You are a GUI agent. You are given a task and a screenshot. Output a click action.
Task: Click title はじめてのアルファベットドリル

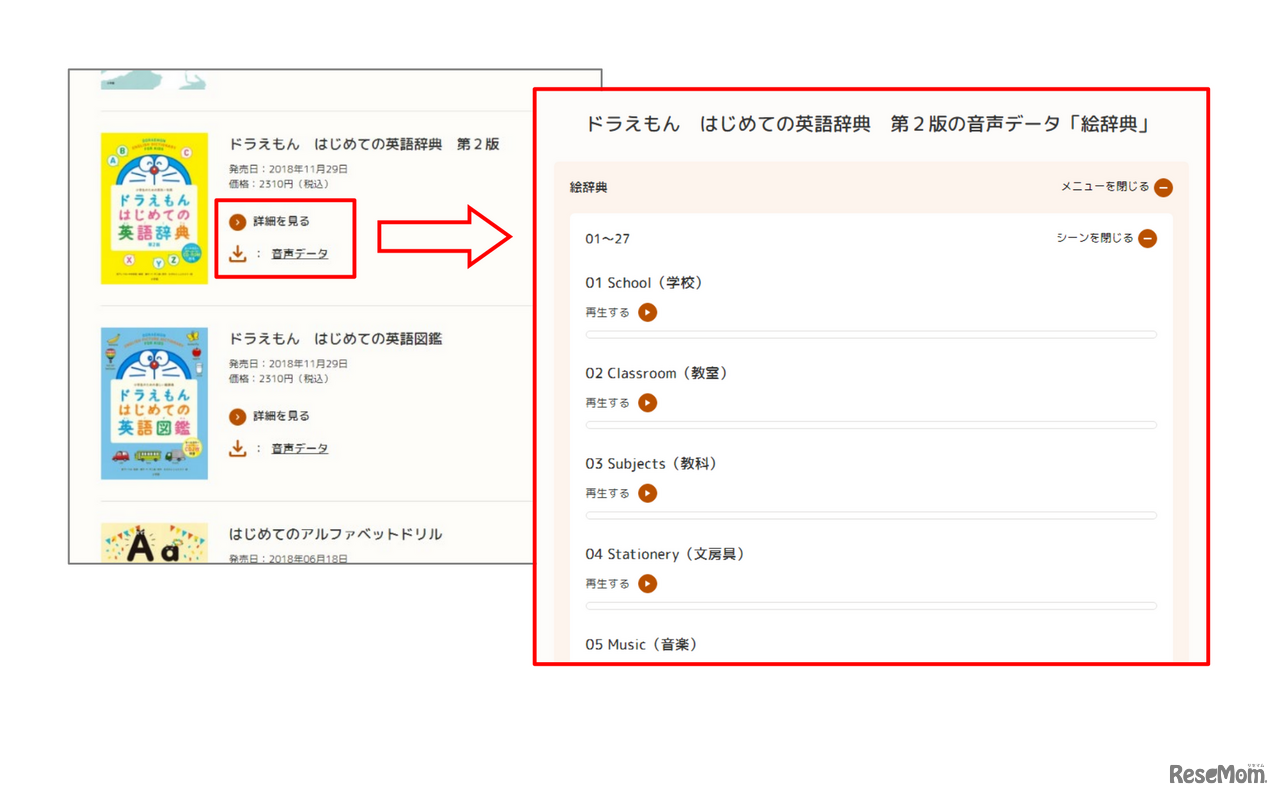(x=335, y=534)
